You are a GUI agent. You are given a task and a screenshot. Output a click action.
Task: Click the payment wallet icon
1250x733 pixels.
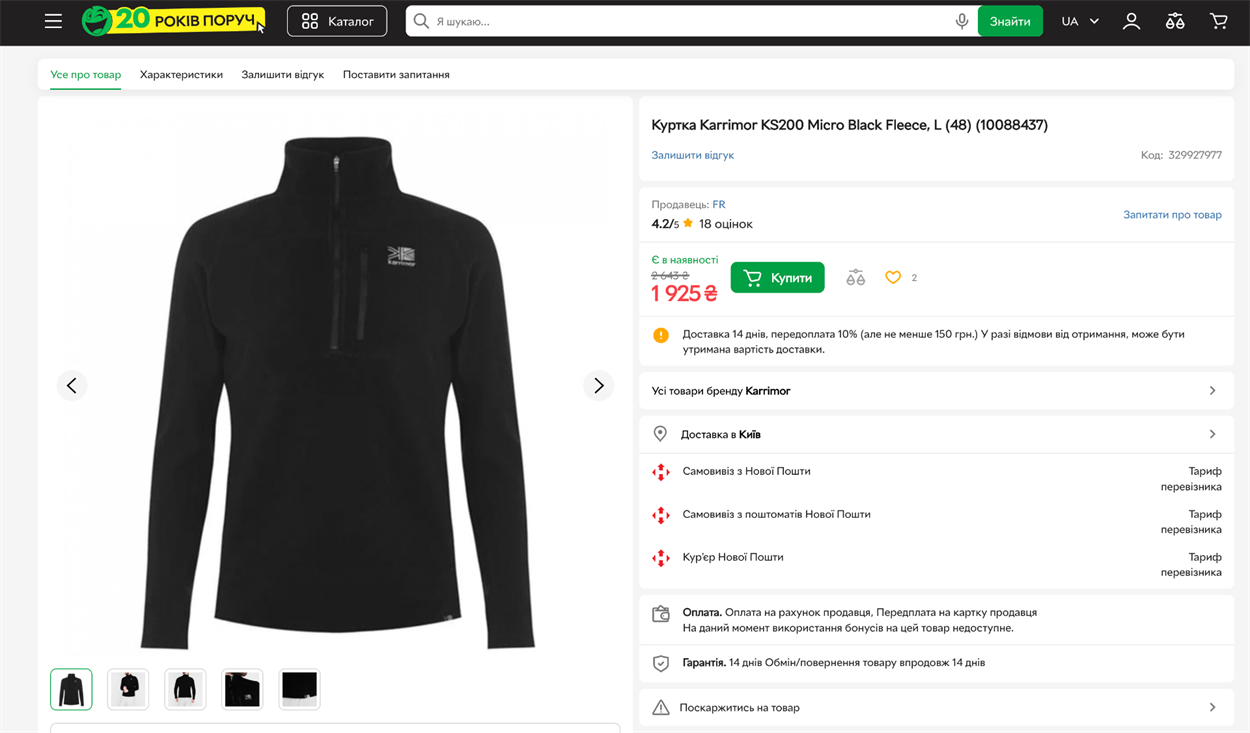660,614
